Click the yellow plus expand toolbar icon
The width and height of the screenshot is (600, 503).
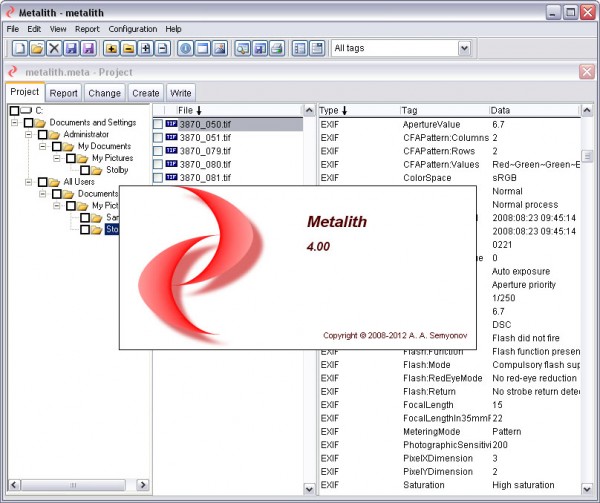click(x=111, y=48)
